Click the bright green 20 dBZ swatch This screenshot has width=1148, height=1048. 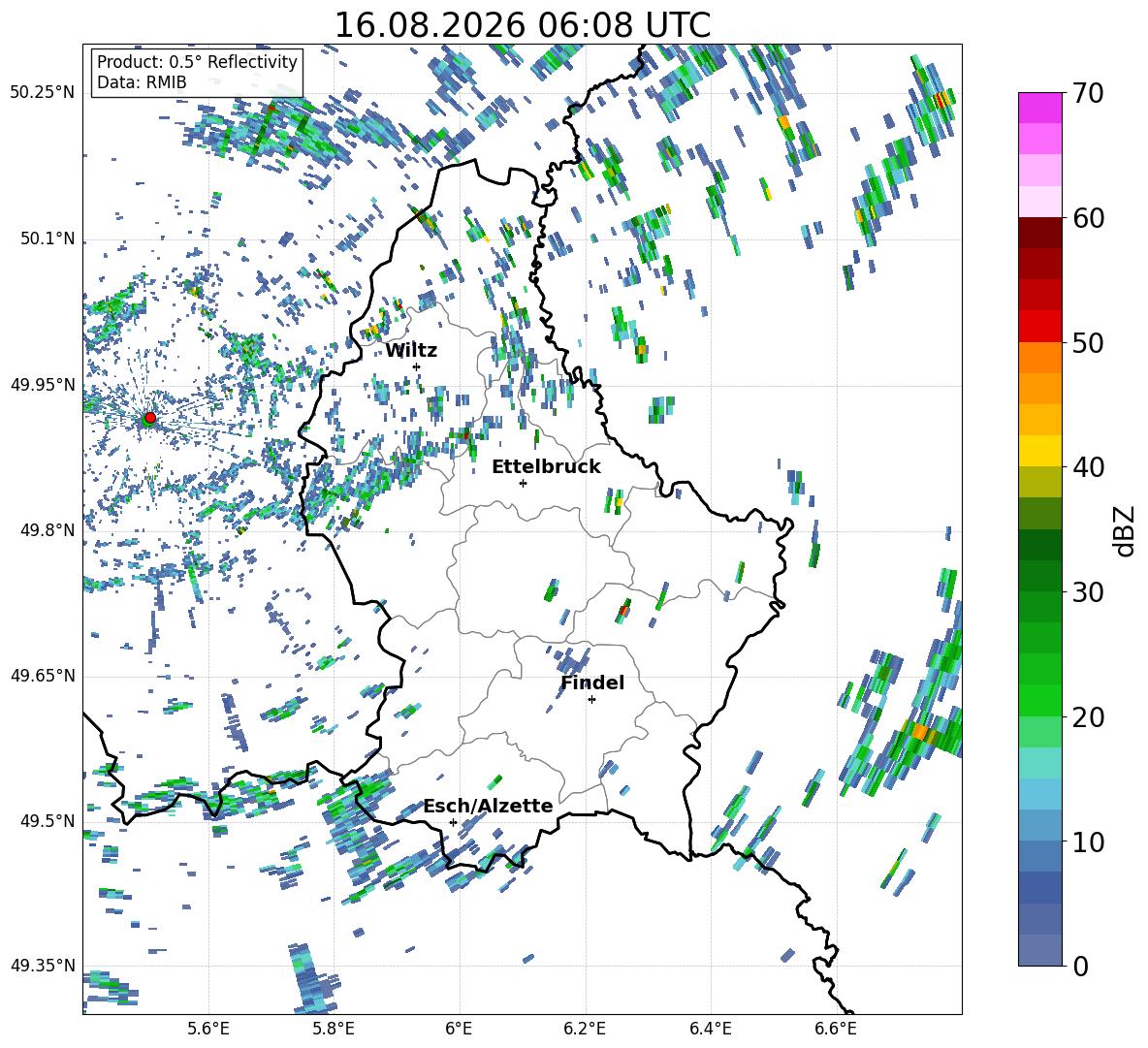[1039, 700]
